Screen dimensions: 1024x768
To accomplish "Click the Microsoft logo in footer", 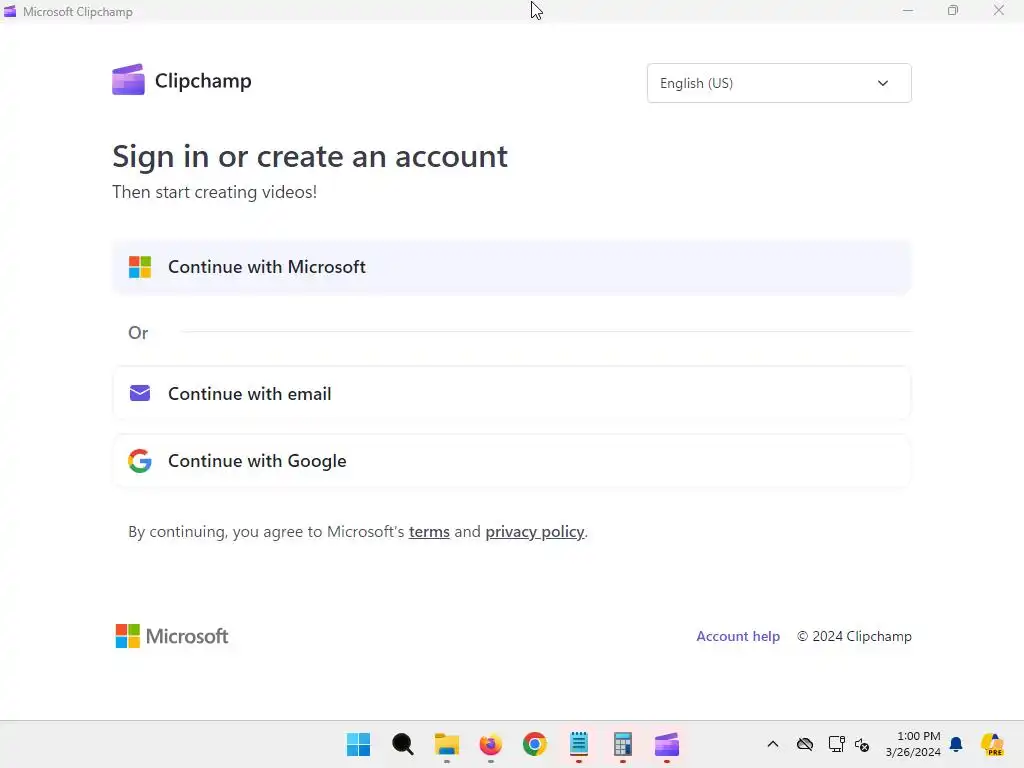I will 172,636.
